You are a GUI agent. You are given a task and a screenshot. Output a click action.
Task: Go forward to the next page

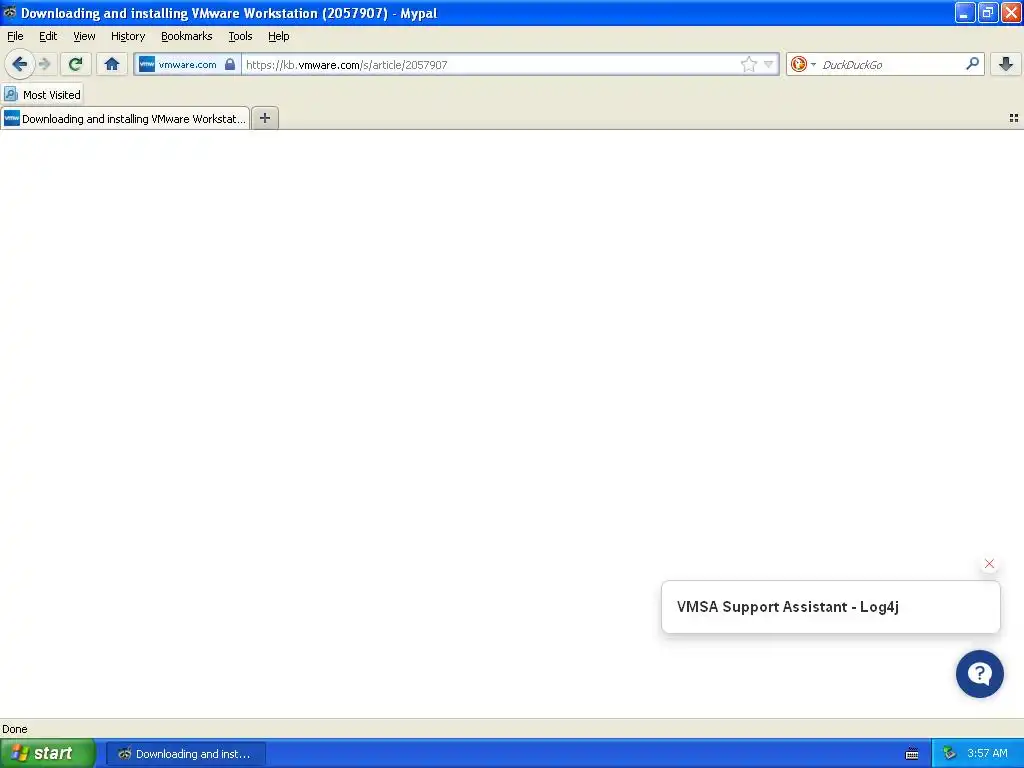coord(44,64)
